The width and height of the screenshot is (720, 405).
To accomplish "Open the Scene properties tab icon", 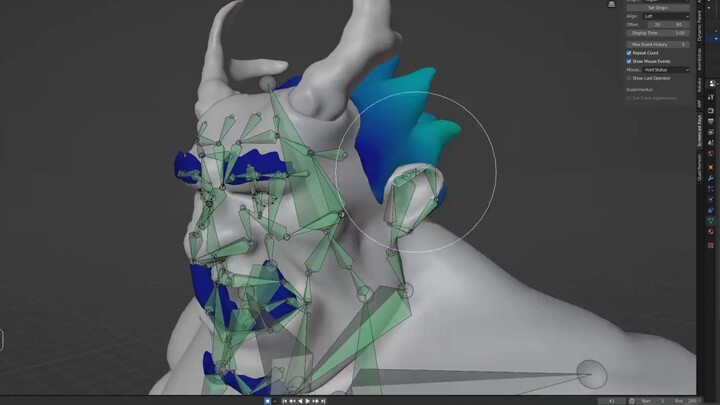I will point(711,143).
